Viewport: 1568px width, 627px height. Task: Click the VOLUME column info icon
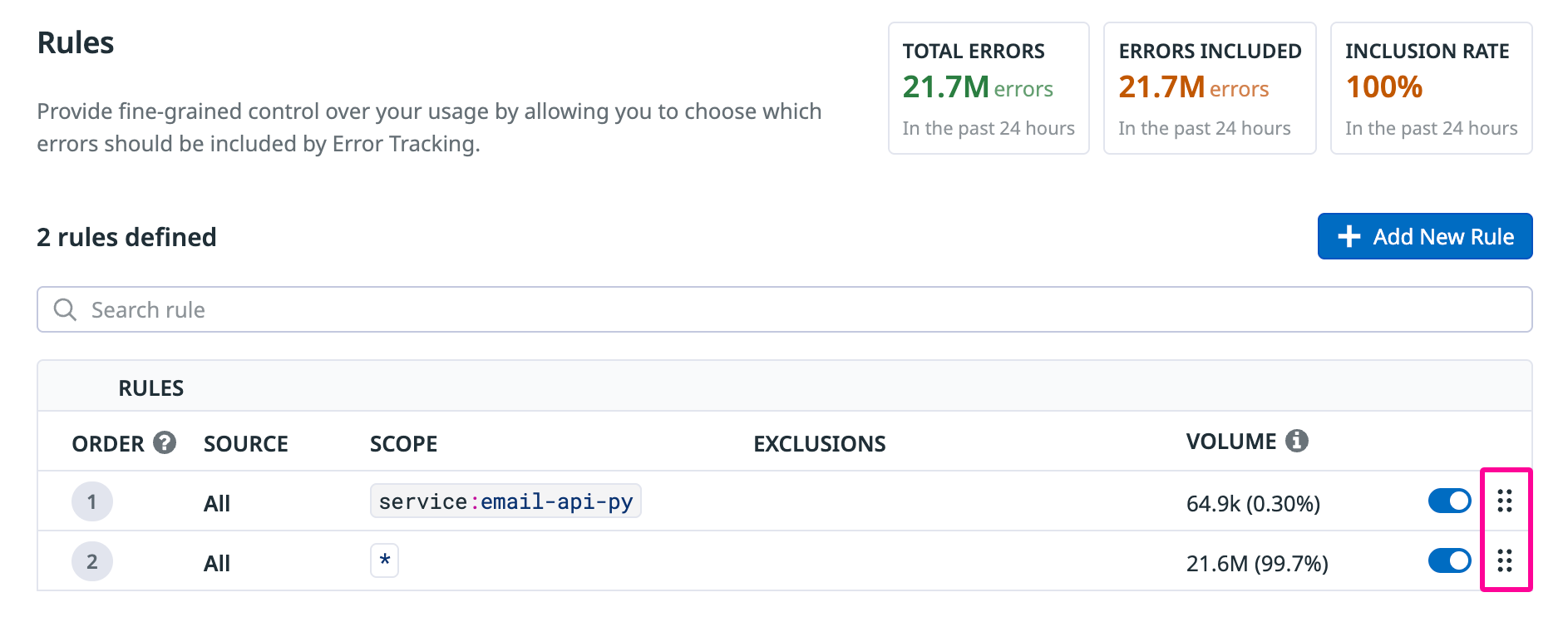point(1296,441)
